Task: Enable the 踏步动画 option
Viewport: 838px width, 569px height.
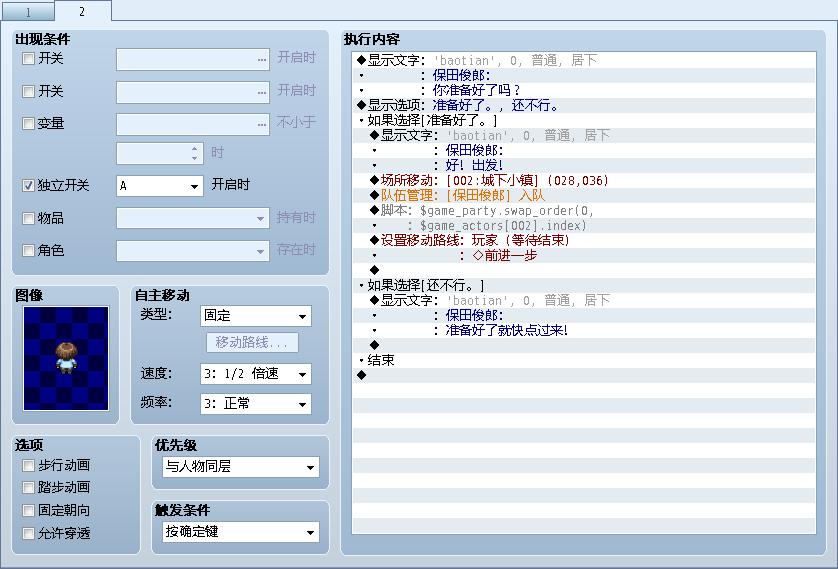Action: [x=28, y=487]
